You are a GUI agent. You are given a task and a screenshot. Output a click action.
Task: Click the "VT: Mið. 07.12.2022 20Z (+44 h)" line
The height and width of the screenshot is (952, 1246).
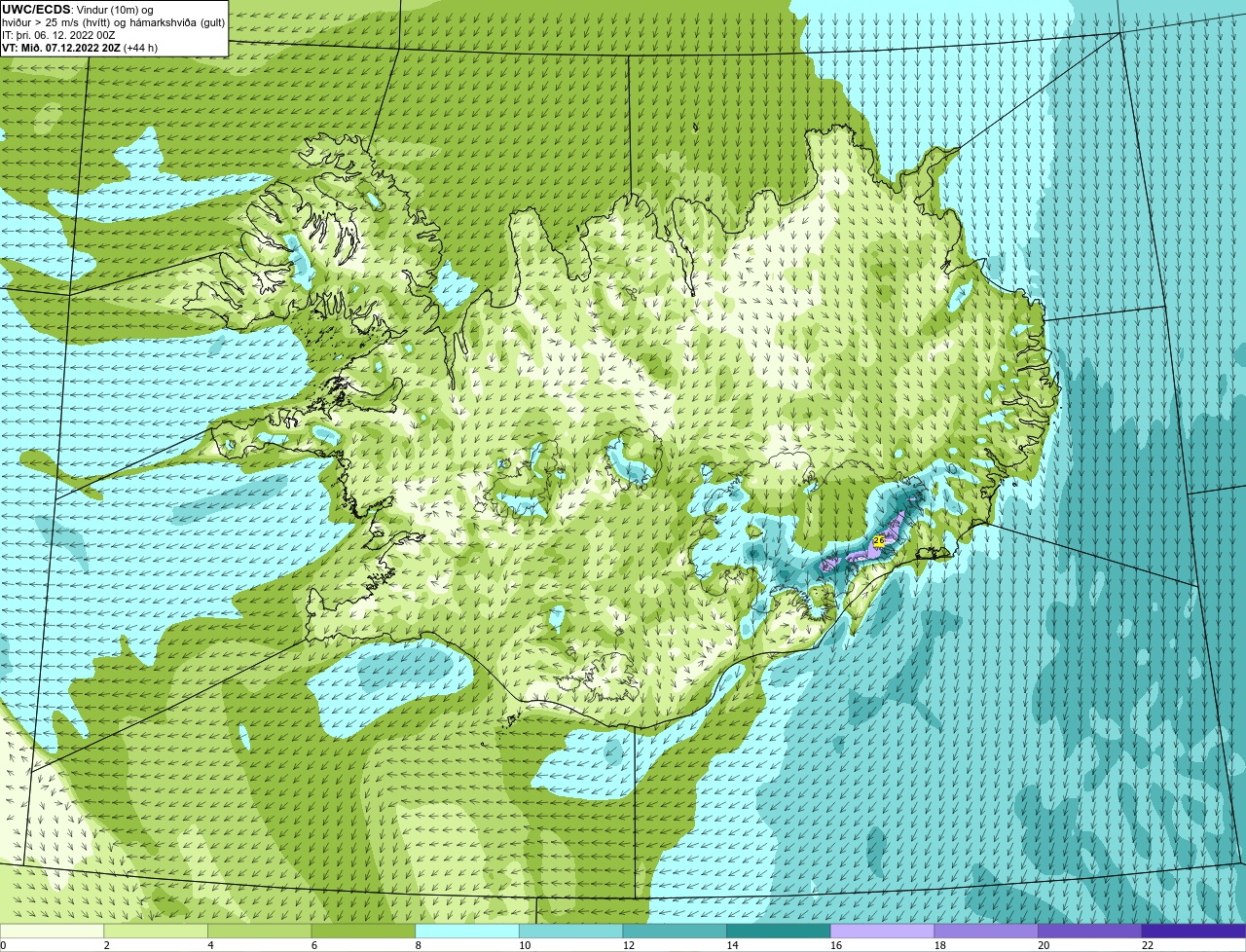[81, 47]
